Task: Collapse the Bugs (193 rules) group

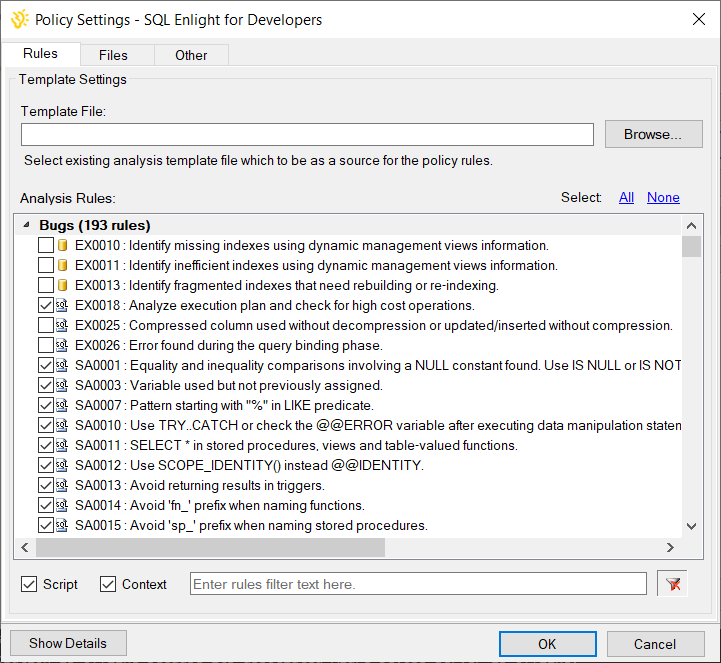Action: 27,225
